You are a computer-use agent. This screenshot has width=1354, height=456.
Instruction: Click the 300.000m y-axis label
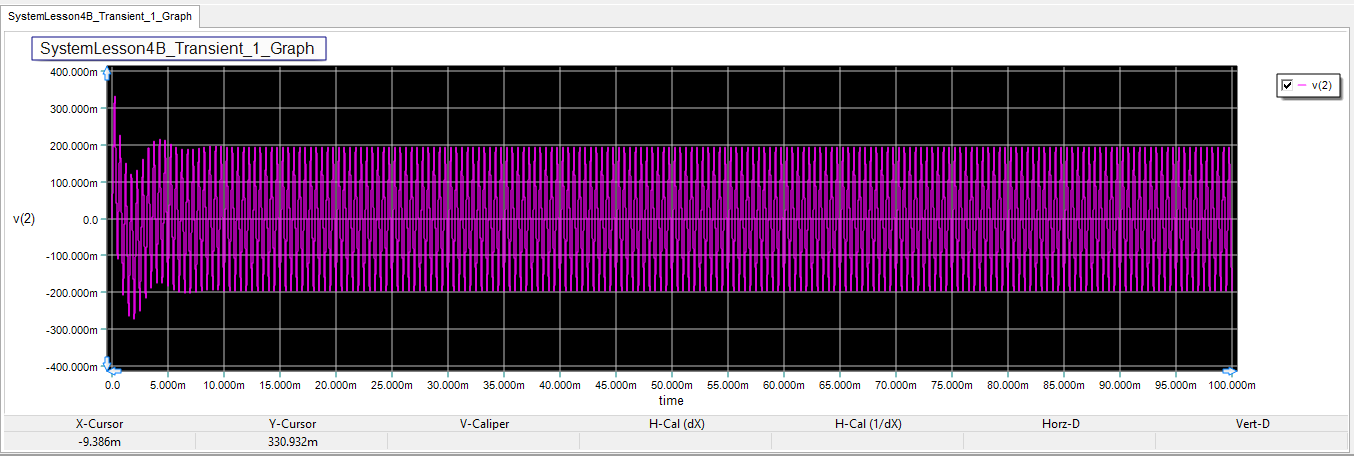click(x=74, y=109)
